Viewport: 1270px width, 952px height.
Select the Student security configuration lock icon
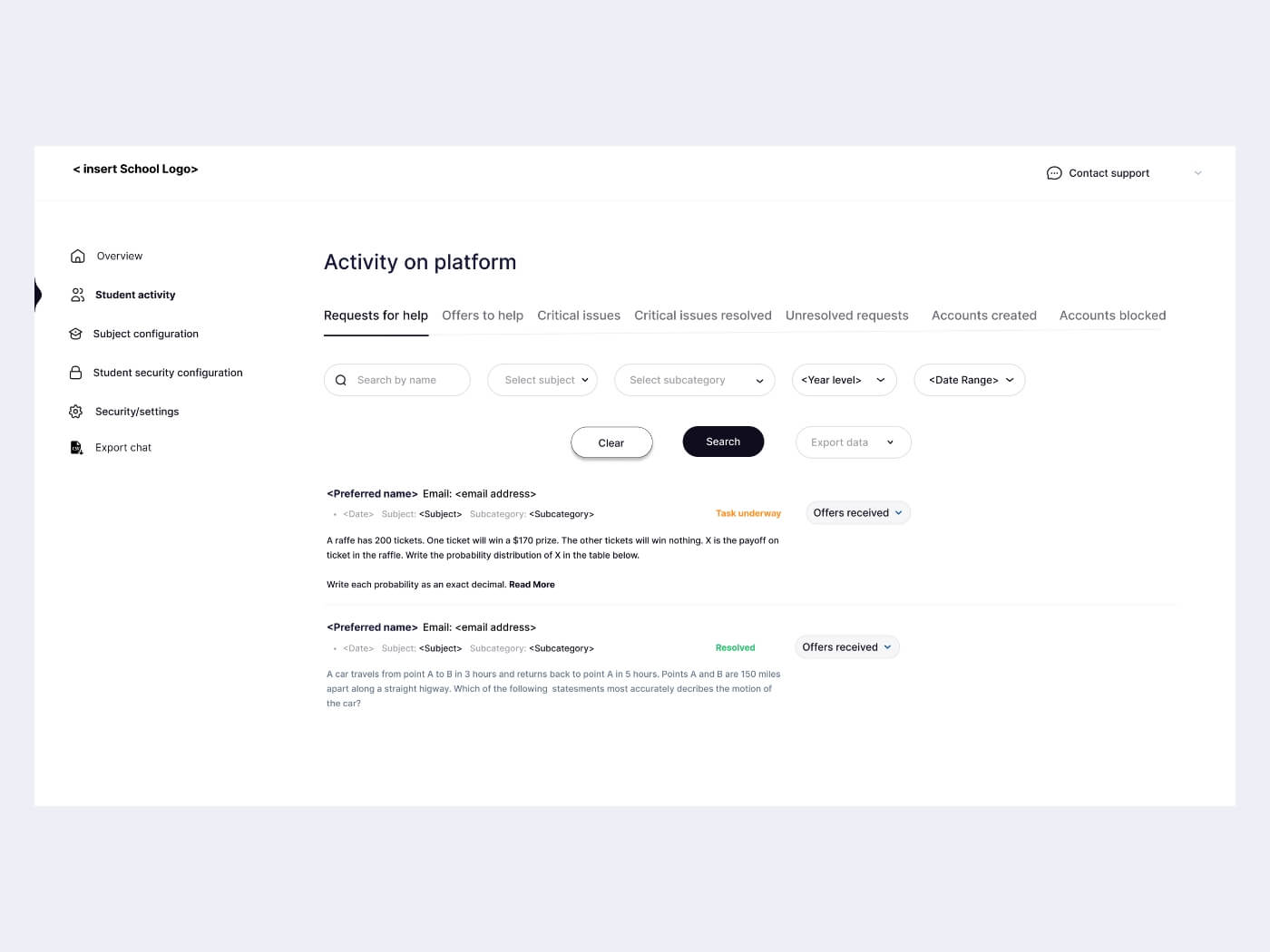point(75,372)
